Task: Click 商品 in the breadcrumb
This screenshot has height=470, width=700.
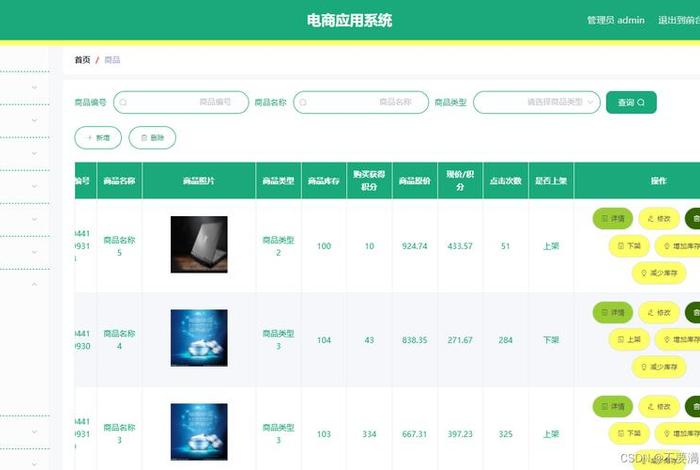Action: 112,60
